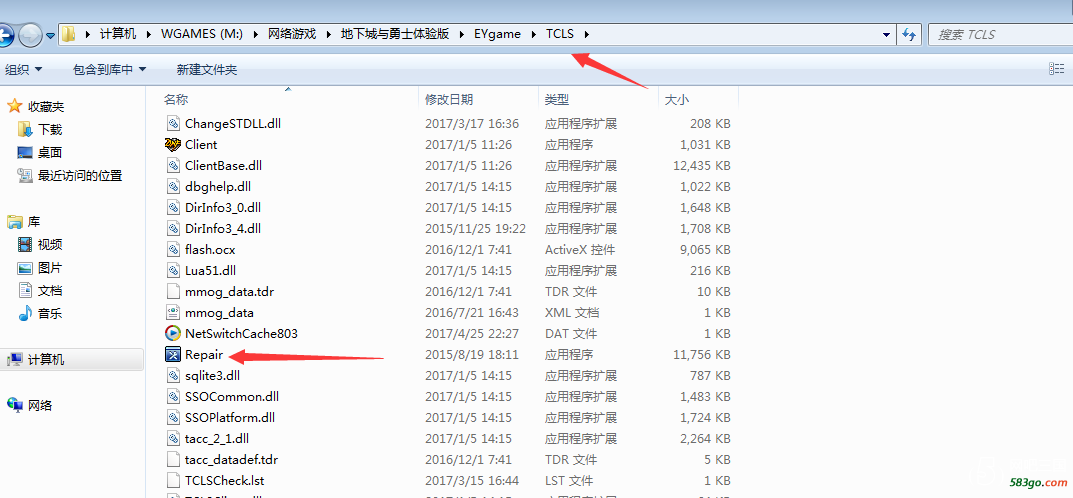Click the NetSwitchCache803 file icon
Viewport: 1073px width, 498px height.
click(x=173, y=334)
